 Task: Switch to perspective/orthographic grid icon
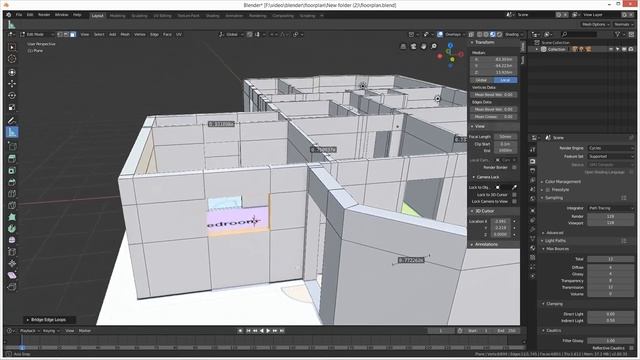403,47
